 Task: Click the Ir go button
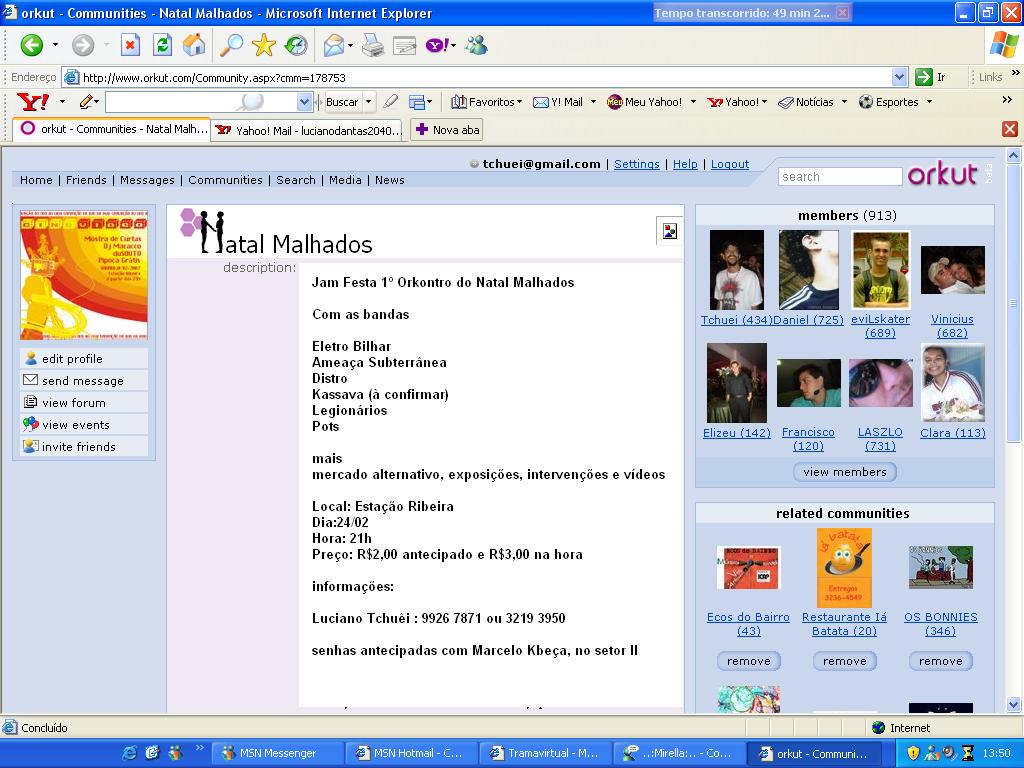click(x=931, y=77)
